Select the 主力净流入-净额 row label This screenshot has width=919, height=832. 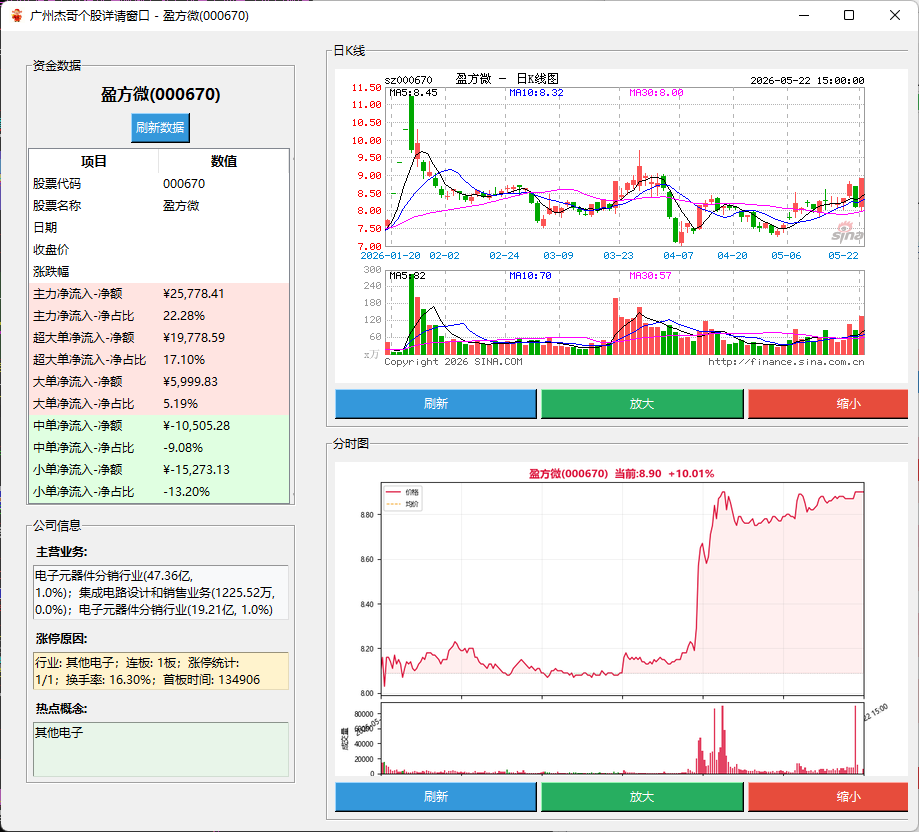click(77, 294)
